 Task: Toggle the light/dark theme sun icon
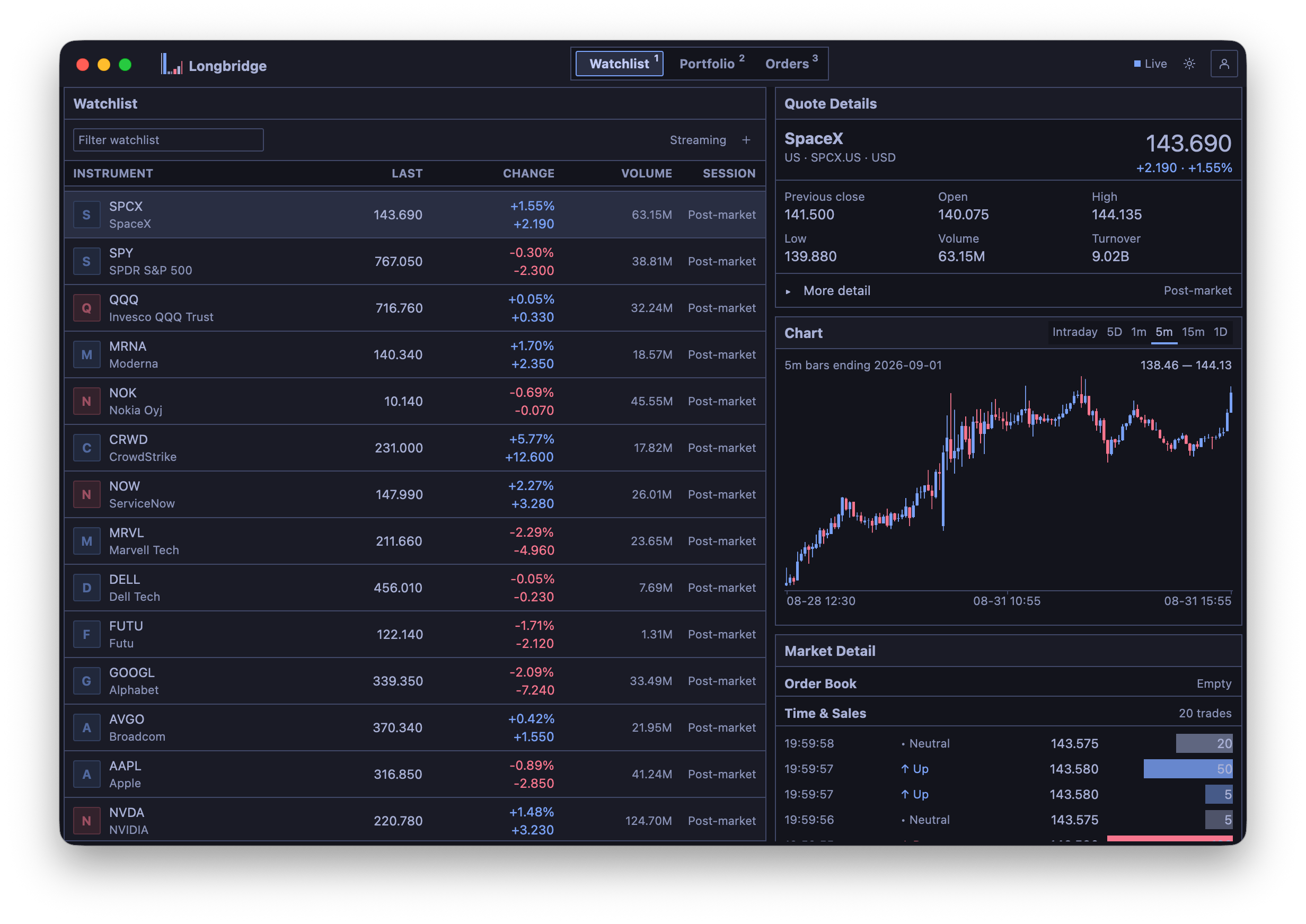point(1189,64)
